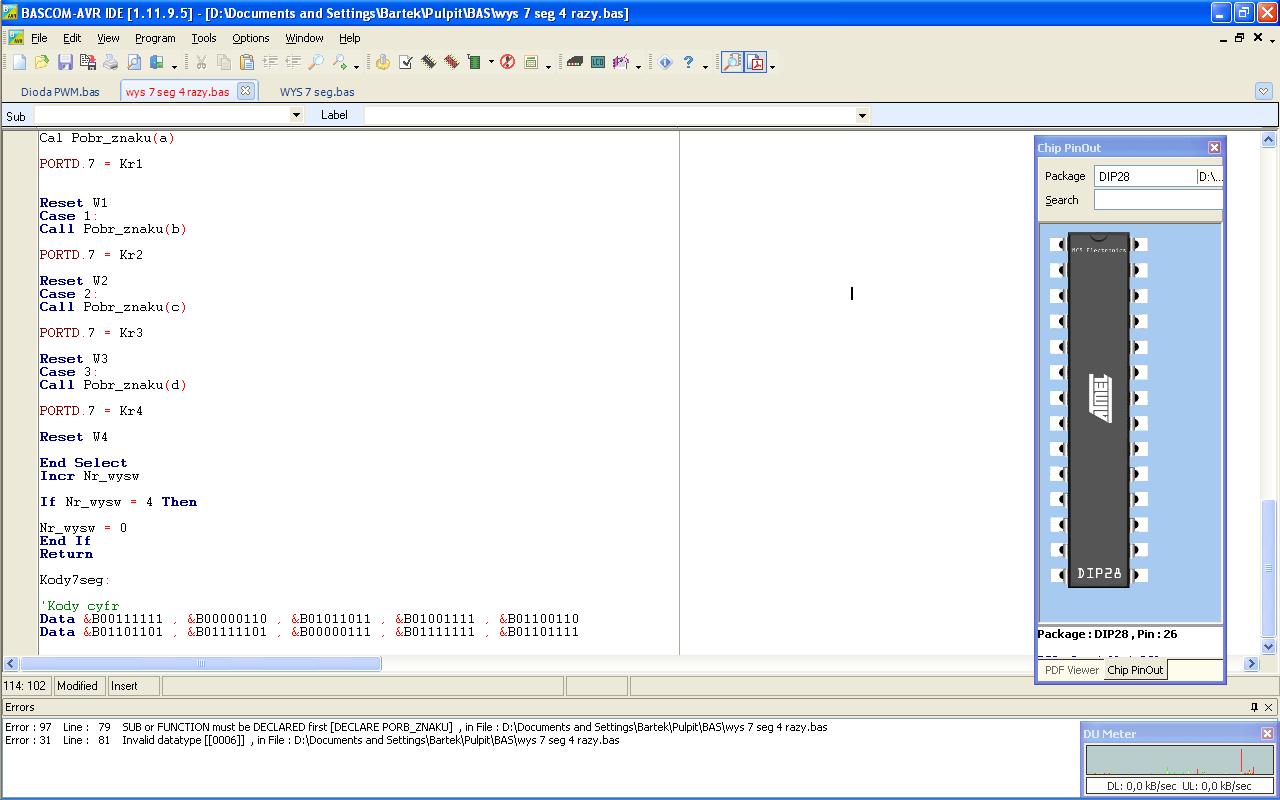Open the Edit menu
Screen dimensions: 1280x800
72,38
